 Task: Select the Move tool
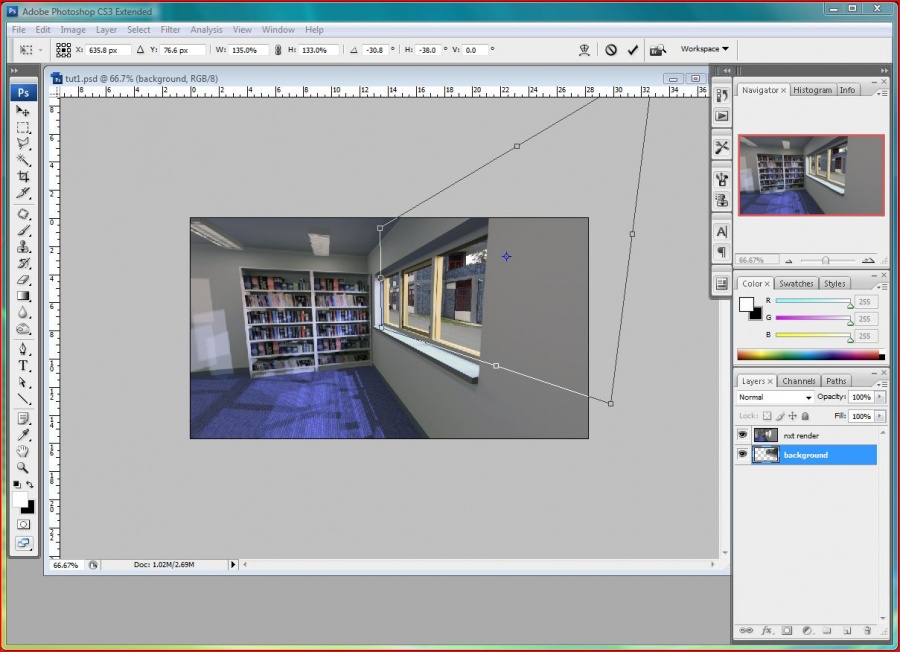(x=23, y=111)
